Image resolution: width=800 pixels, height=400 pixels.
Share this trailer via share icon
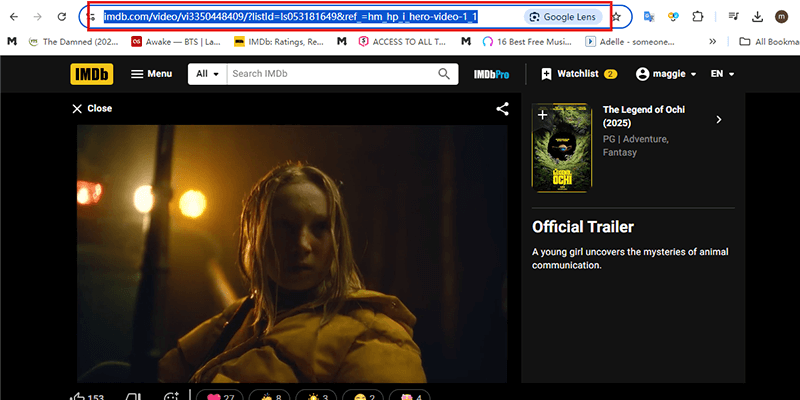click(503, 109)
